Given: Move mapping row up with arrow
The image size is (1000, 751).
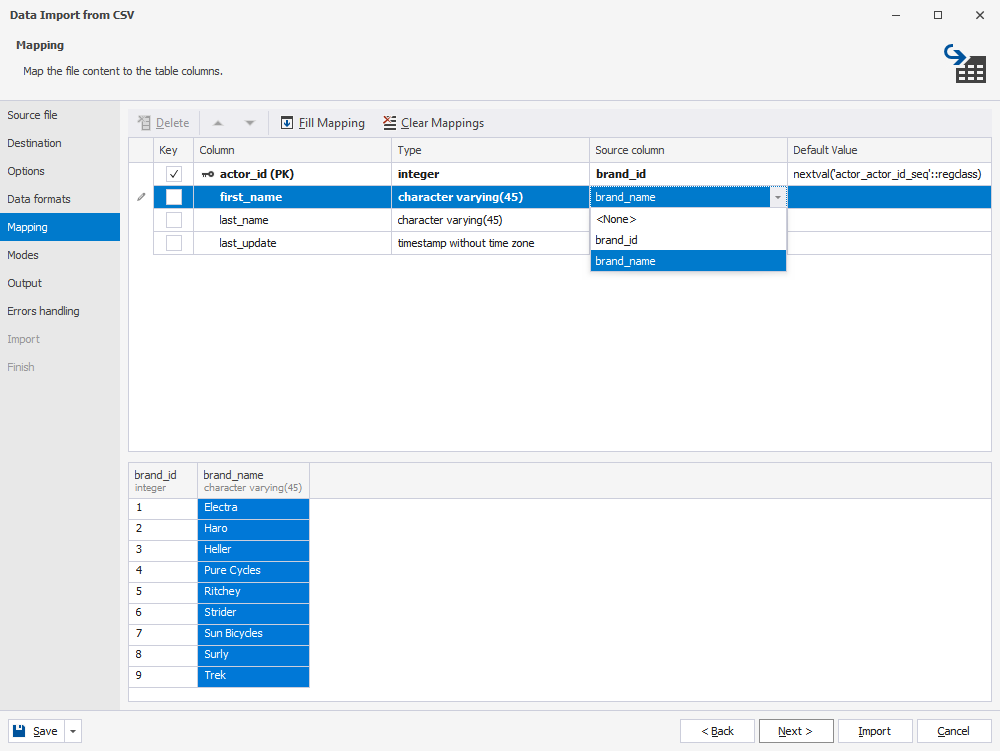Looking at the screenshot, I should (x=218, y=123).
